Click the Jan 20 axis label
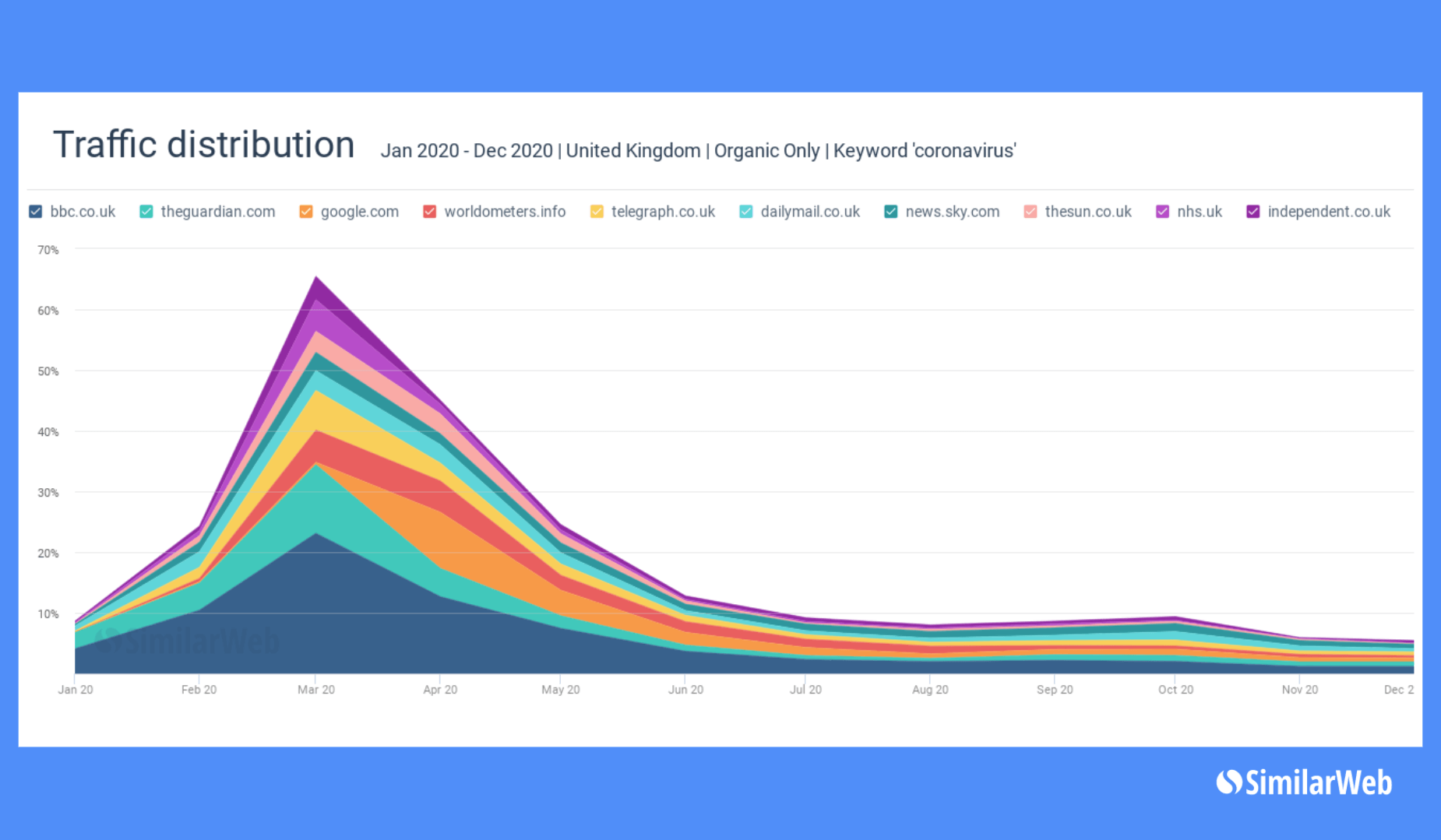This screenshot has width=1441, height=840. [x=76, y=690]
